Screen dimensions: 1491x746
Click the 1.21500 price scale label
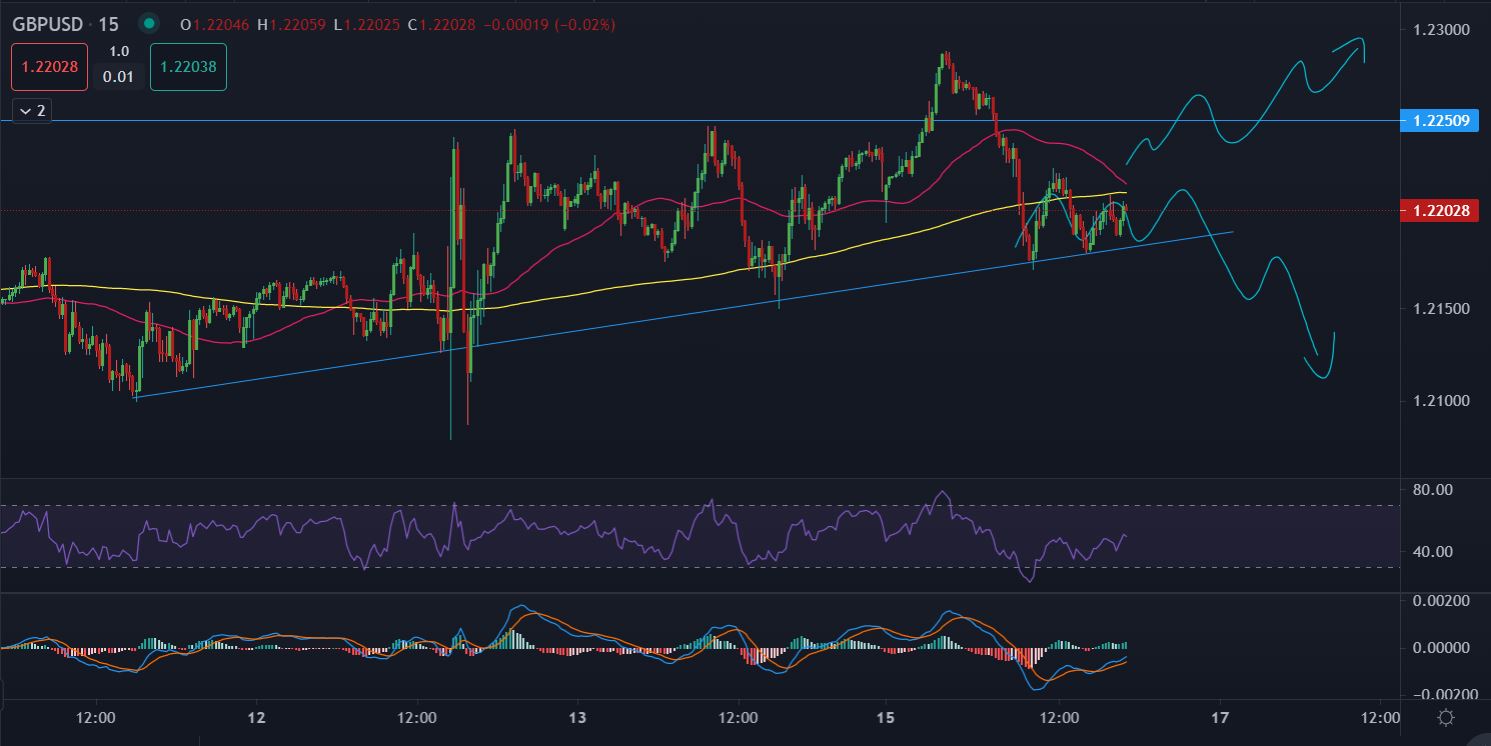click(1441, 309)
